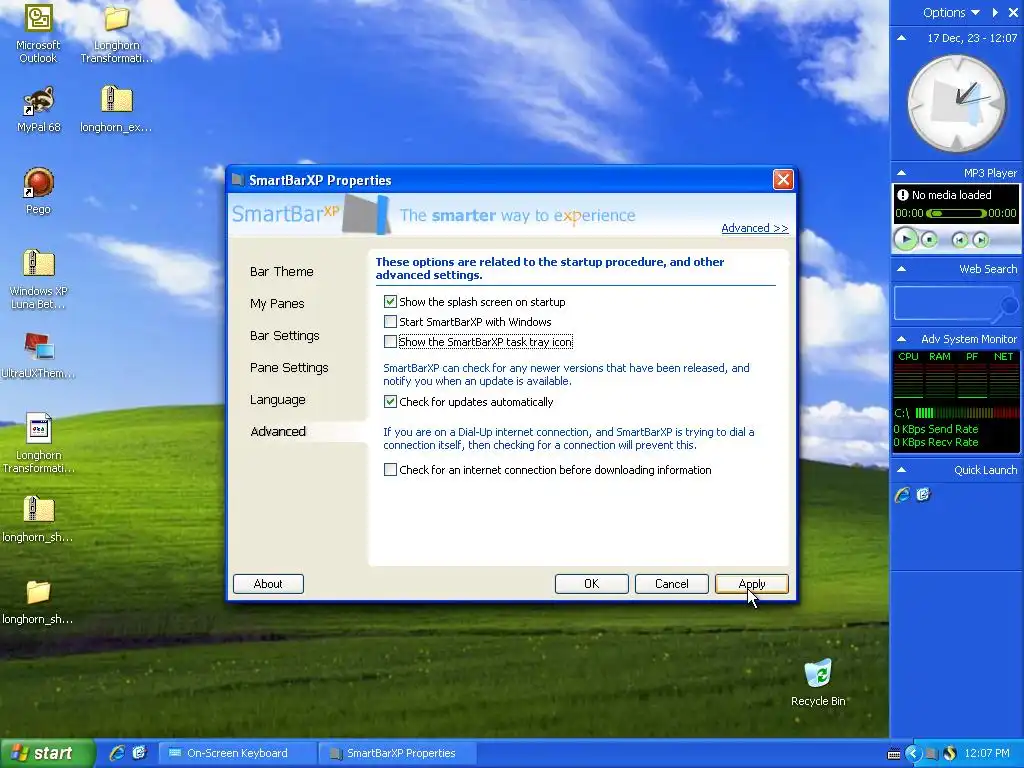Switch to On-Screen Keyboard taskbar button
The image size is (1024, 768).
238,753
